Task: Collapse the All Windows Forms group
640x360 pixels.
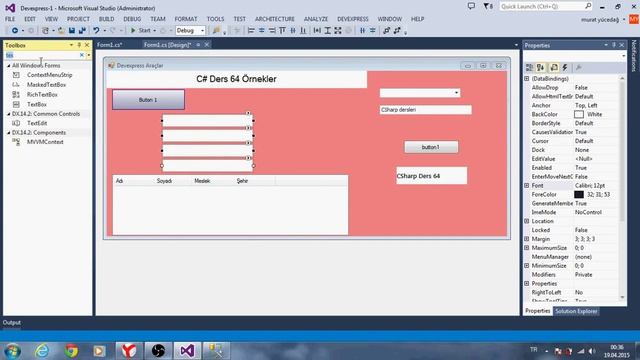Action: pos(9,65)
